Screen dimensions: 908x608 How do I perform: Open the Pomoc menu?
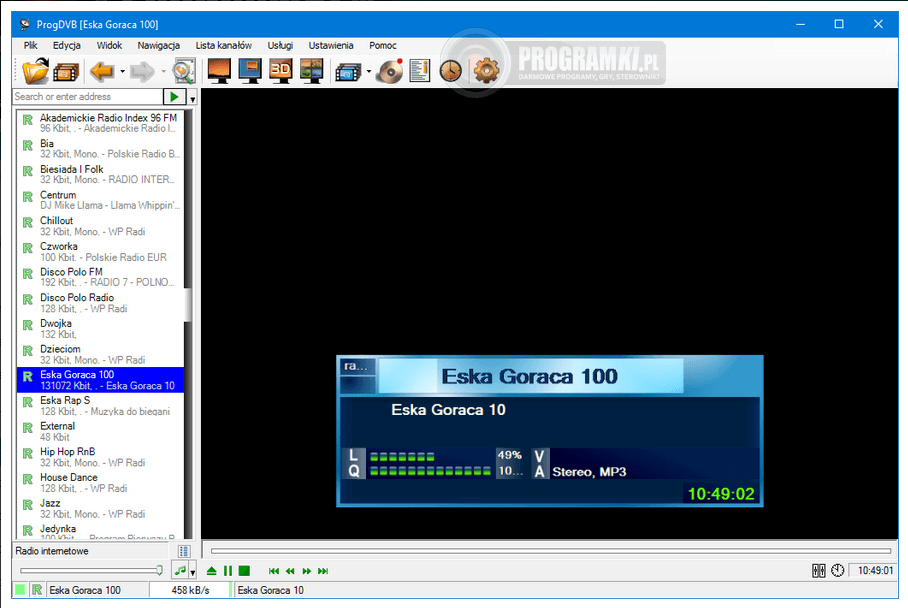point(383,45)
